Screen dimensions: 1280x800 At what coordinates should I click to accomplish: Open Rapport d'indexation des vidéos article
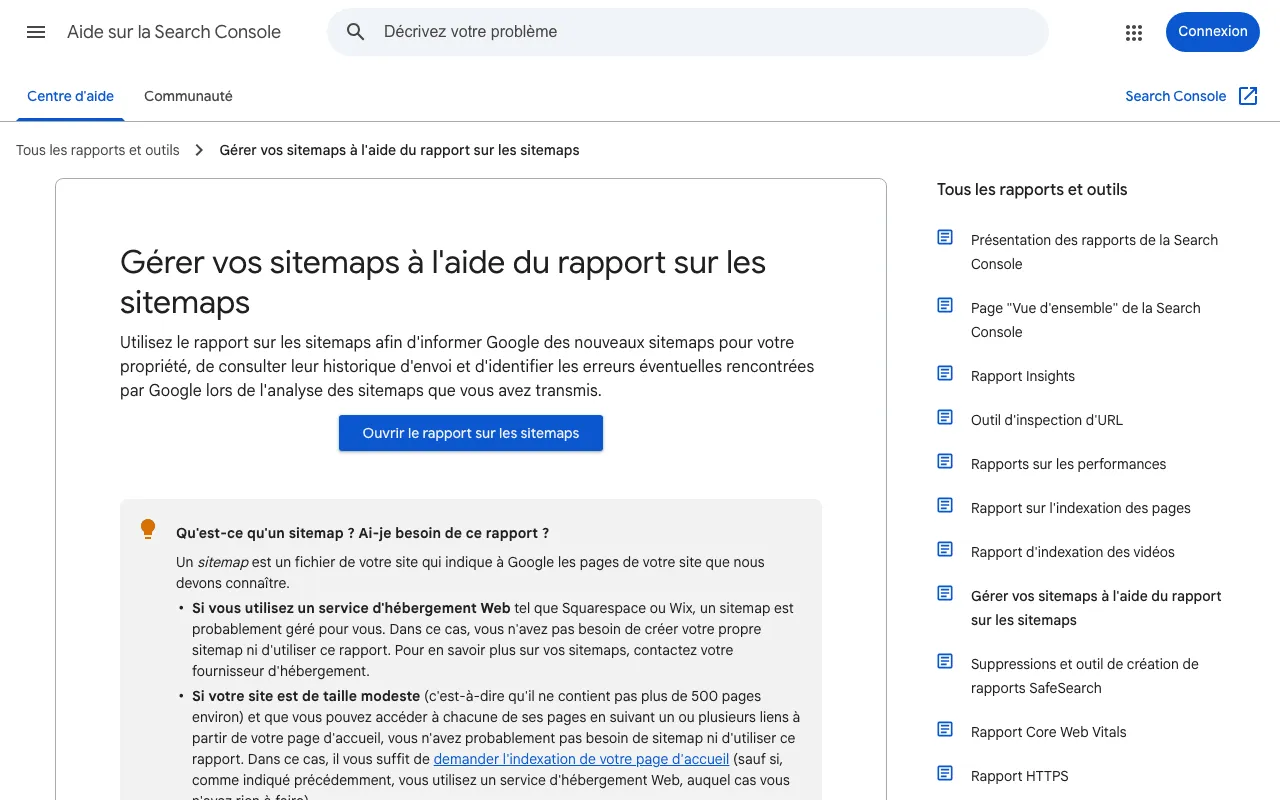(x=1073, y=552)
